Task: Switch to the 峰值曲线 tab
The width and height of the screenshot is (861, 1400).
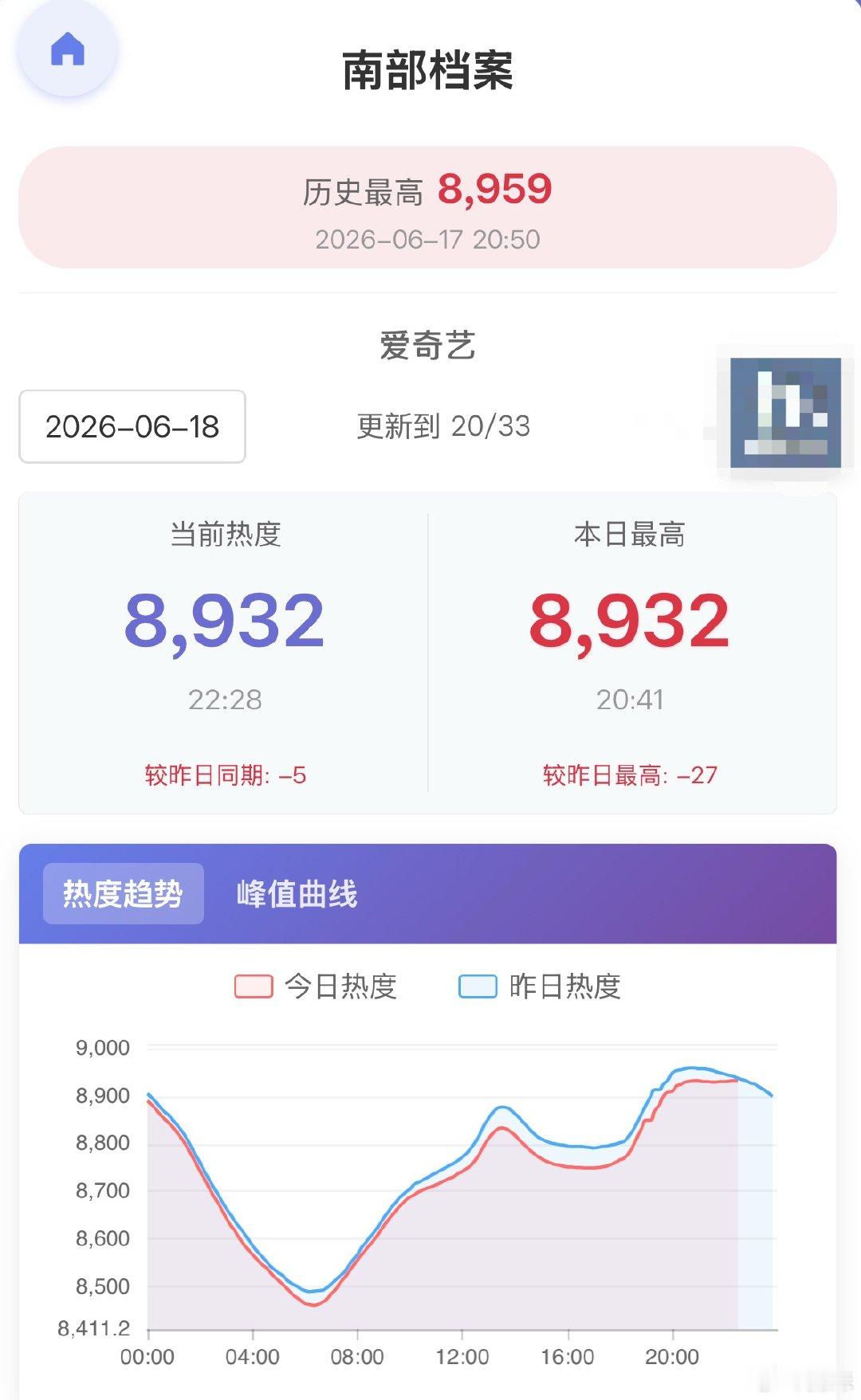Action: [297, 893]
